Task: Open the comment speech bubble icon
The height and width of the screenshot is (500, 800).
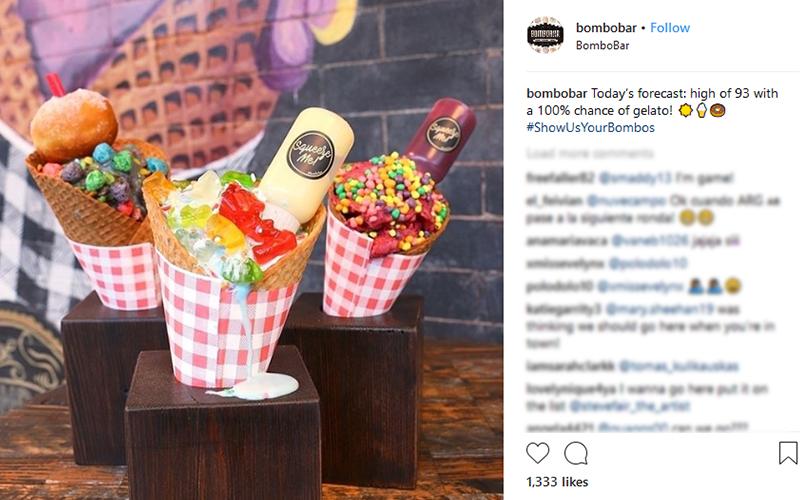Action: coord(576,453)
